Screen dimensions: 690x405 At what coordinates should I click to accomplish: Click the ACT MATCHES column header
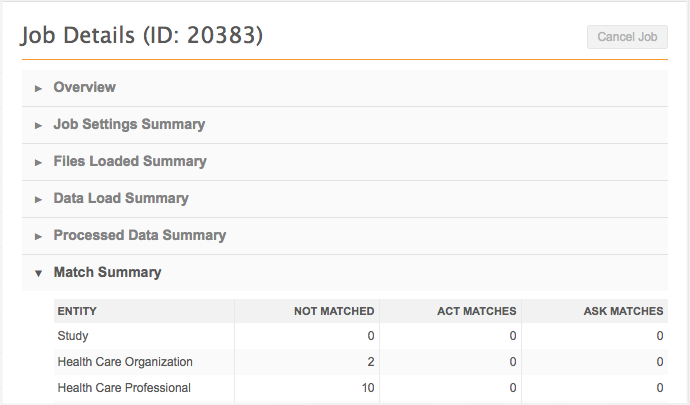click(x=476, y=311)
